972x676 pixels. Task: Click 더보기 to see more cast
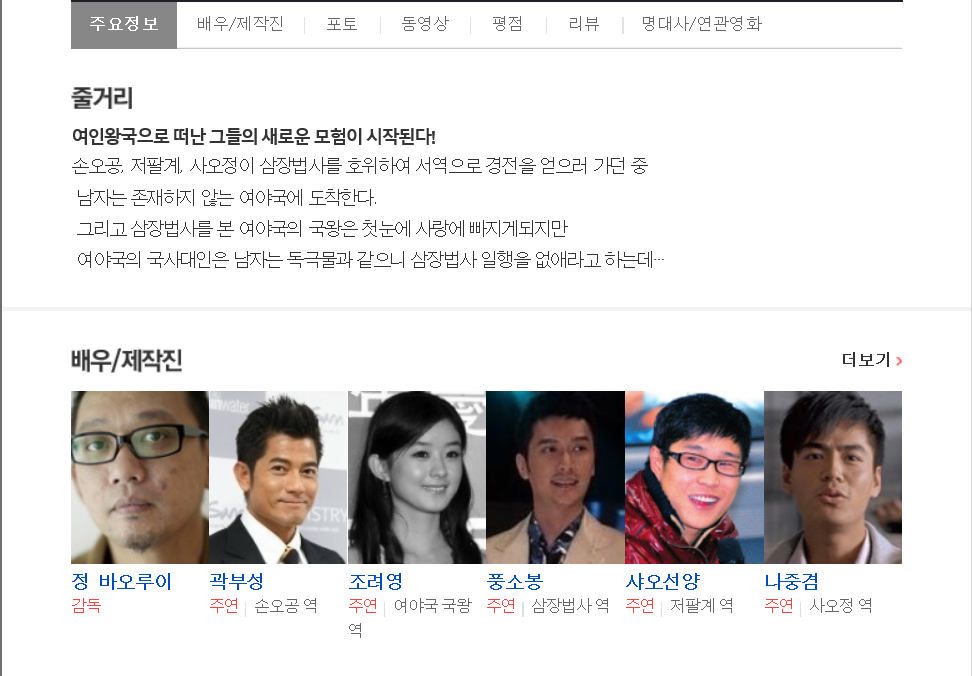tap(866, 360)
